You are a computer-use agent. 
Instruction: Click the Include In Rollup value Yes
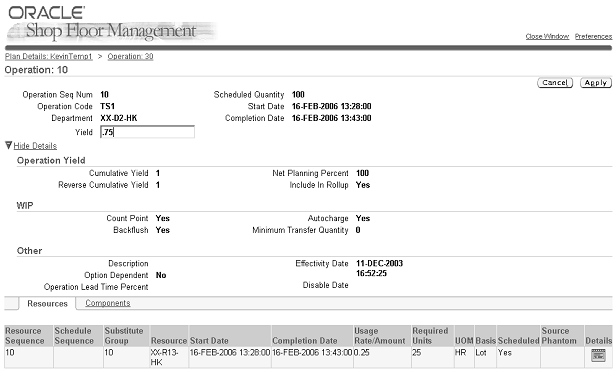pyautogui.click(x=363, y=185)
